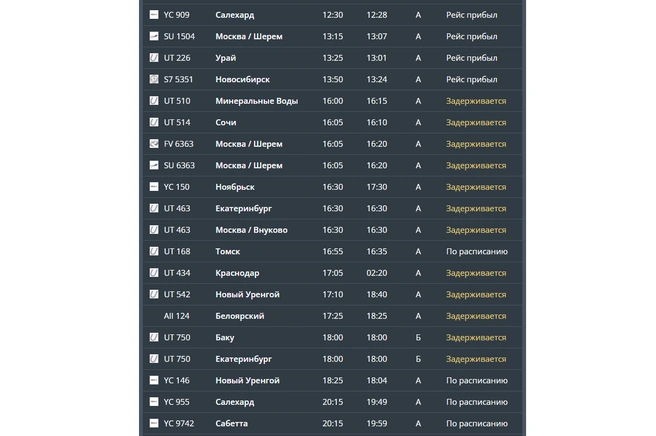656x436 pixels.
Task: Click the Новый Уренгой origin in the UT 542 row
Action: [x=247, y=294]
